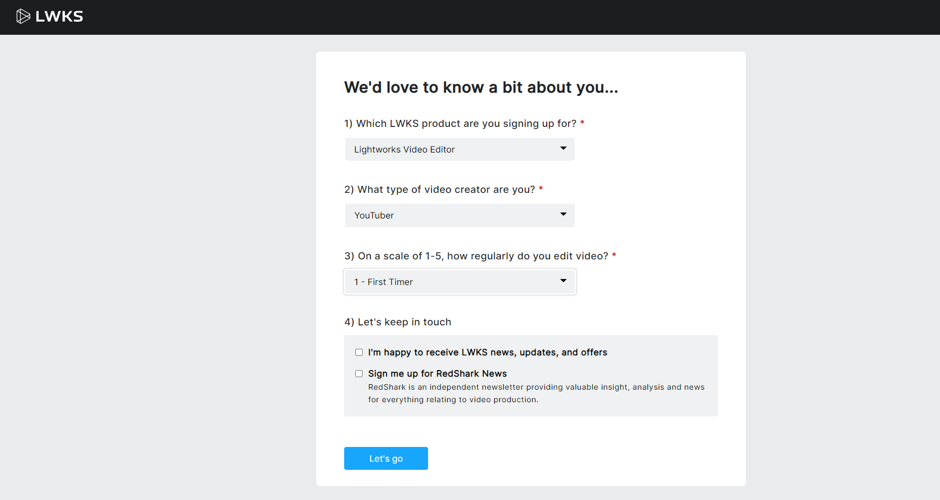Open the YouTuber creator type dropdown

459,215
